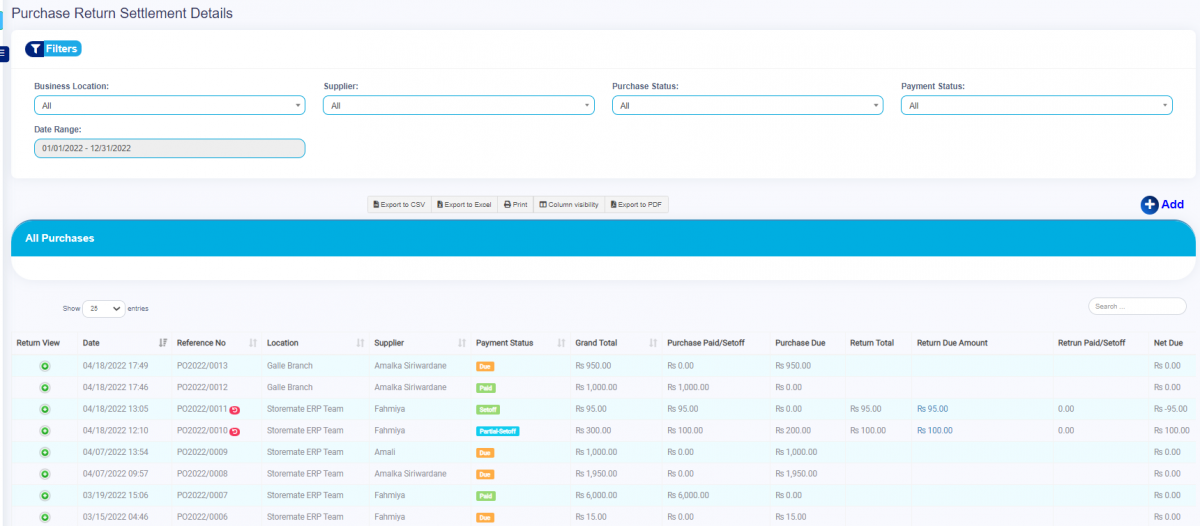Open return view for PO2022/0006
Viewport: 1200px width, 526px height.
pyautogui.click(x=45, y=517)
